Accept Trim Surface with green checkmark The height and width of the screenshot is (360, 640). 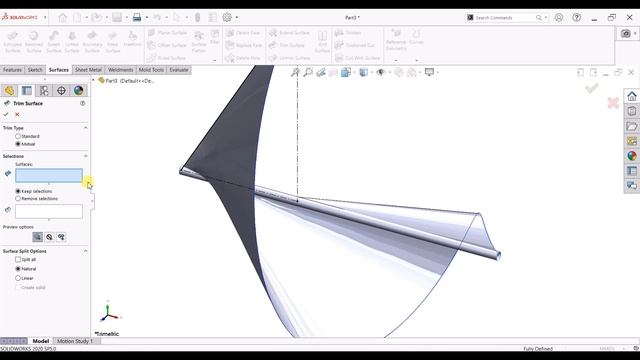point(6,114)
